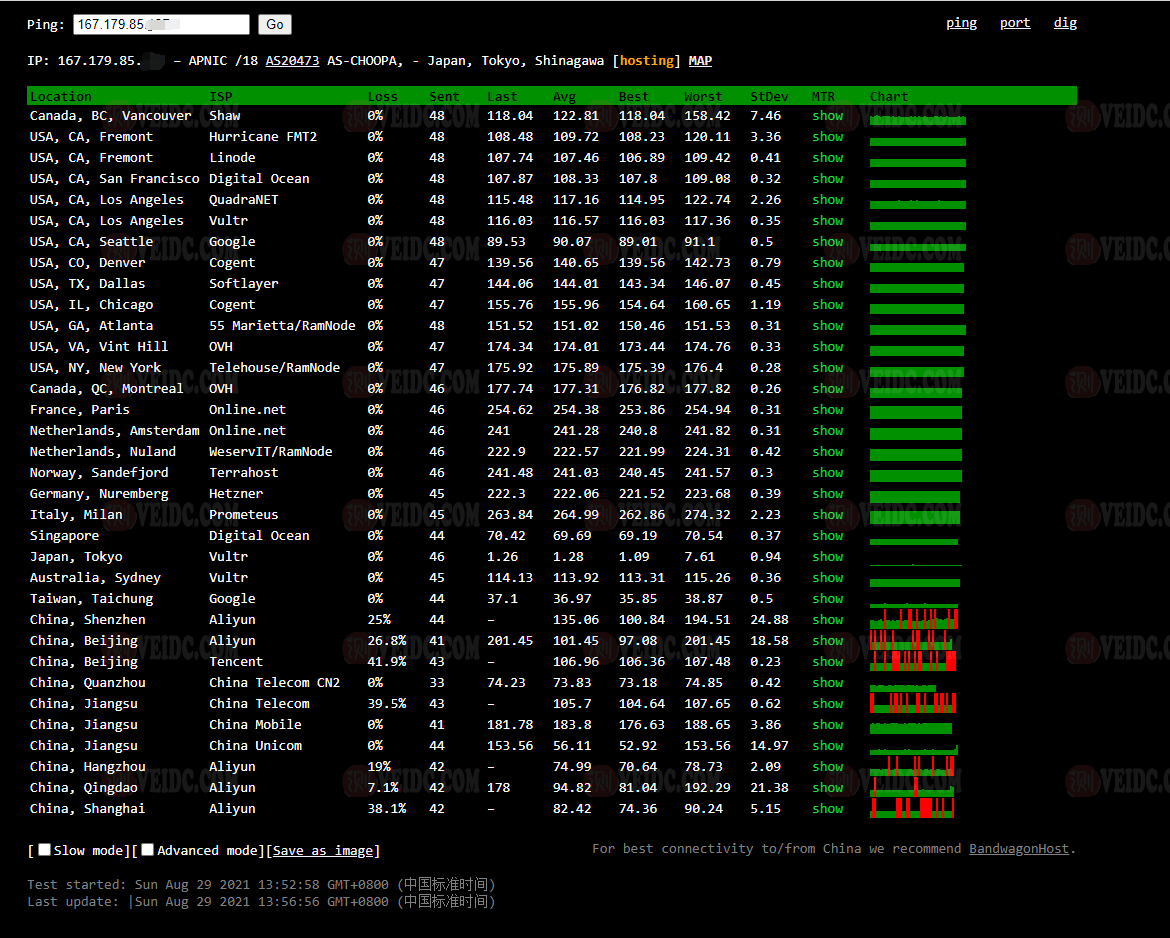Click the China, Beijing Tencent latency chart
The image size is (1170, 938).
(x=913, y=661)
